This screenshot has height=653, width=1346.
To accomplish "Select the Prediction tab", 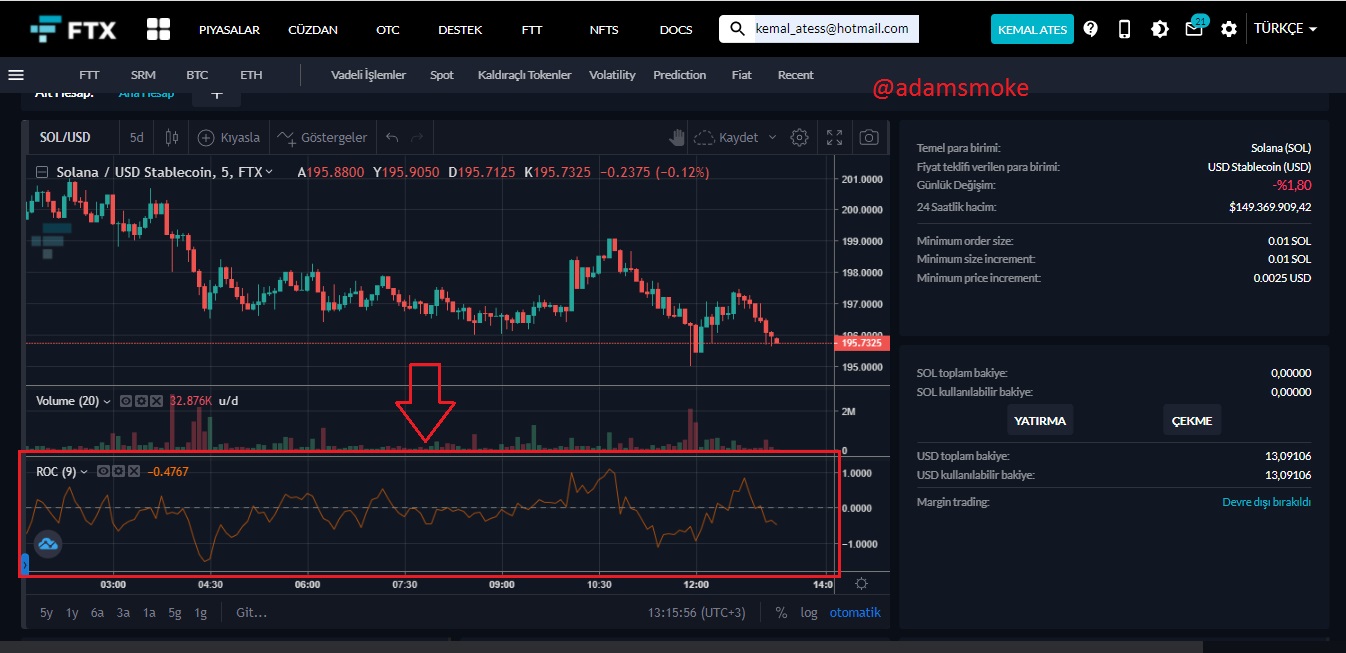I will pyautogui.click(x=680, y=75).
